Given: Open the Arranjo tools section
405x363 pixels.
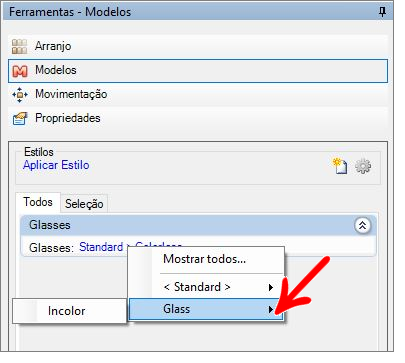Looking at the screenshot, I should [198, 46].
